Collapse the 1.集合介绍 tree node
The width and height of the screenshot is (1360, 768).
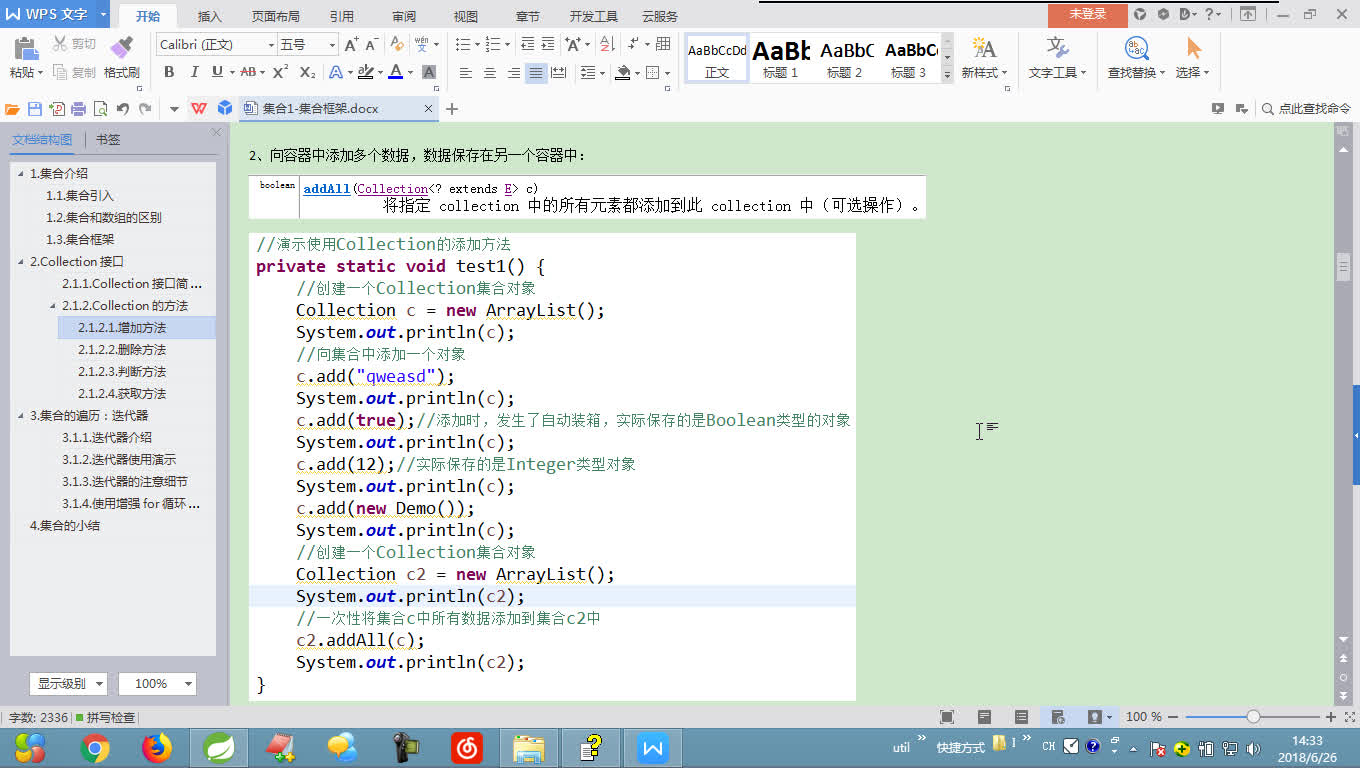pos(22,174)
